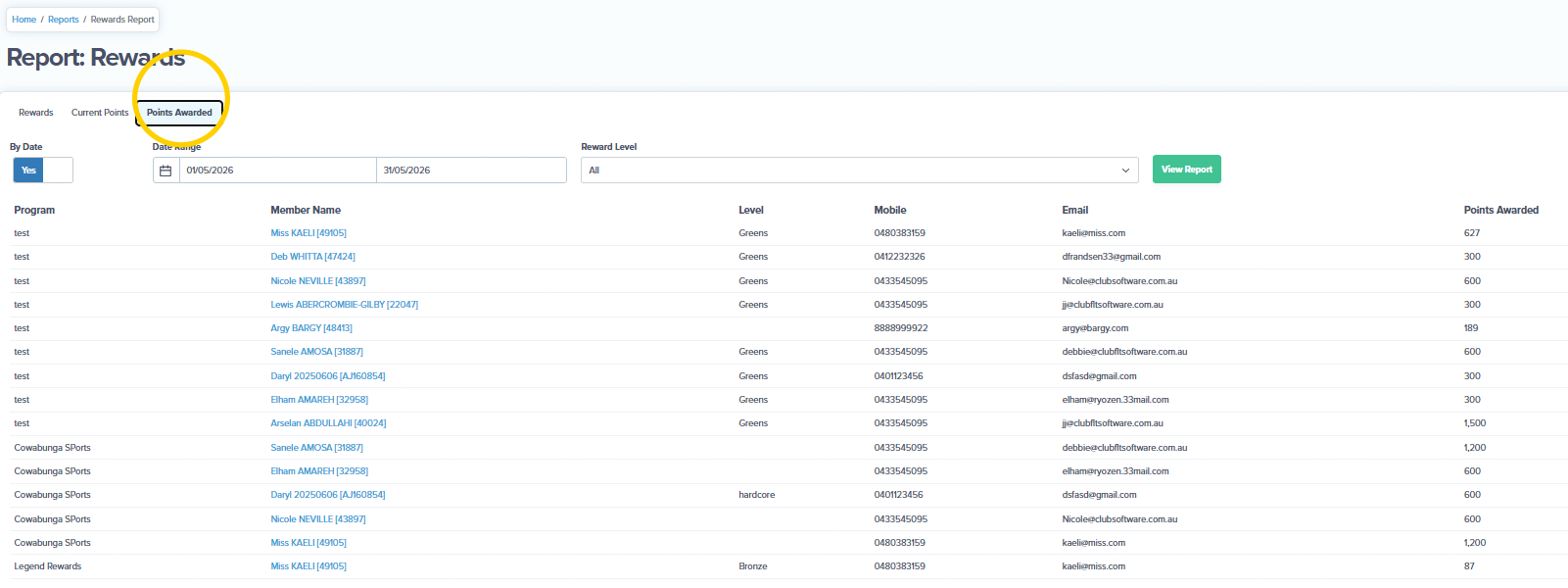Open member Deb WHITTA [47424]

312,257
